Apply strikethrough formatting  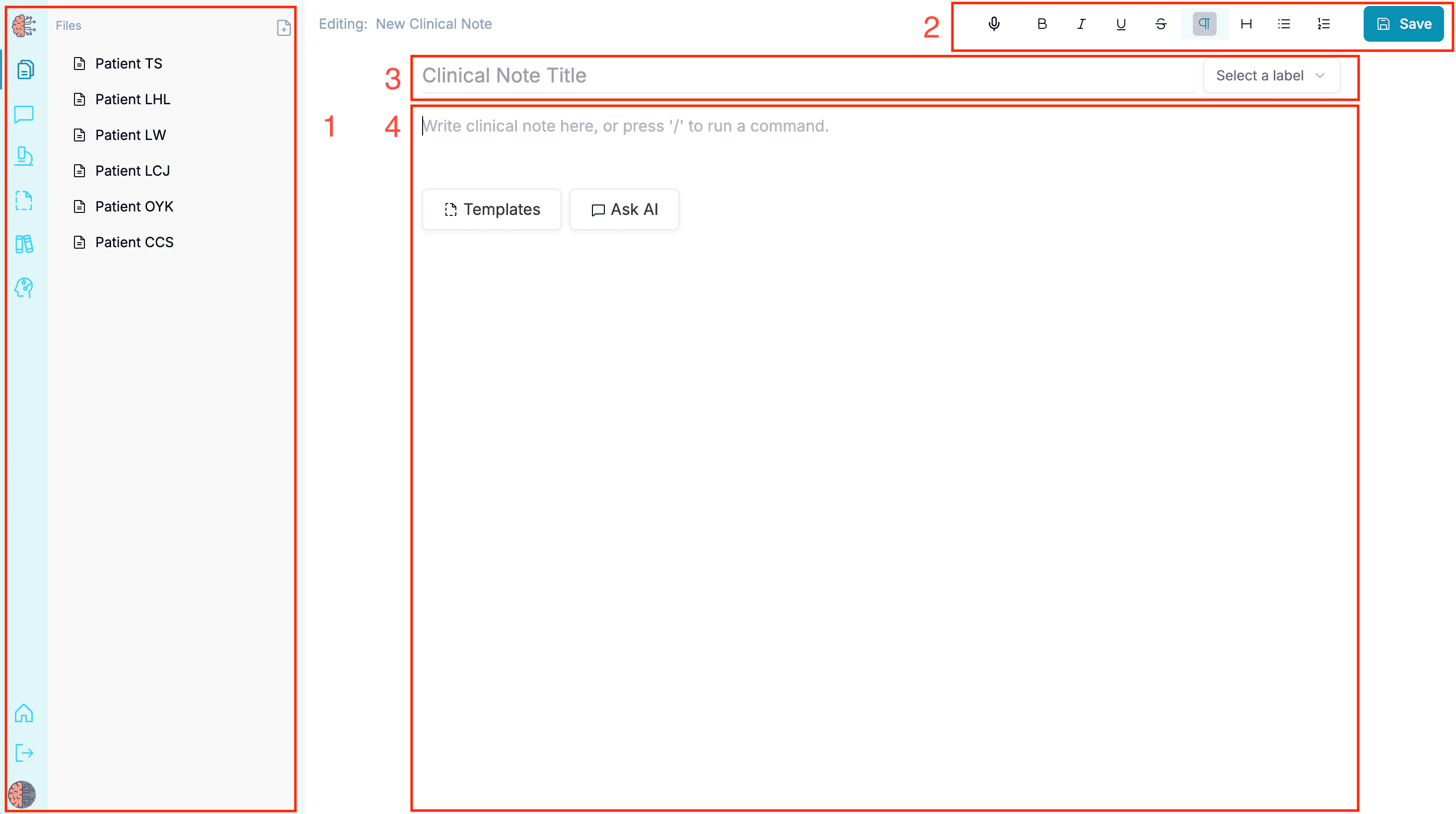pyautogui.click(x=1161, y=24)
